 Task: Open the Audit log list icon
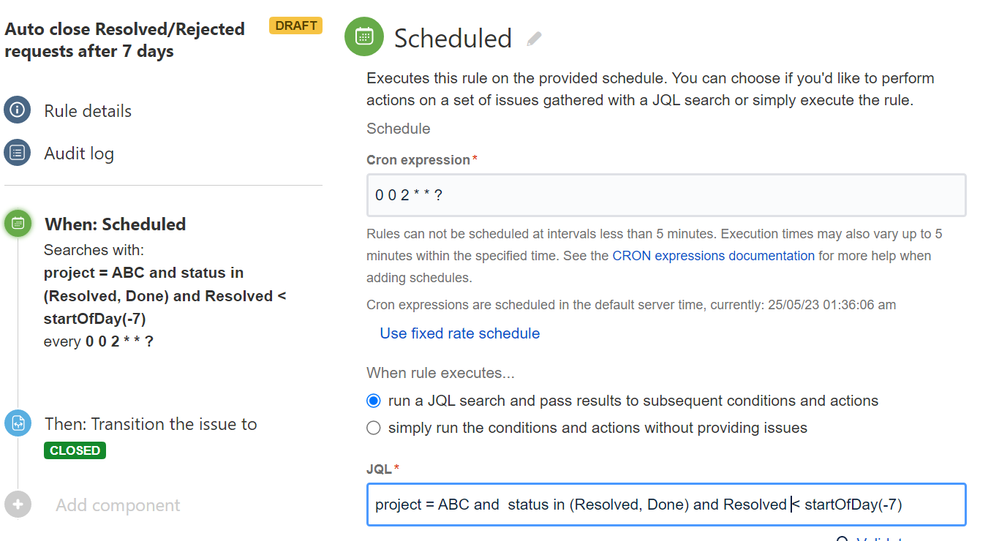point(17,153)
